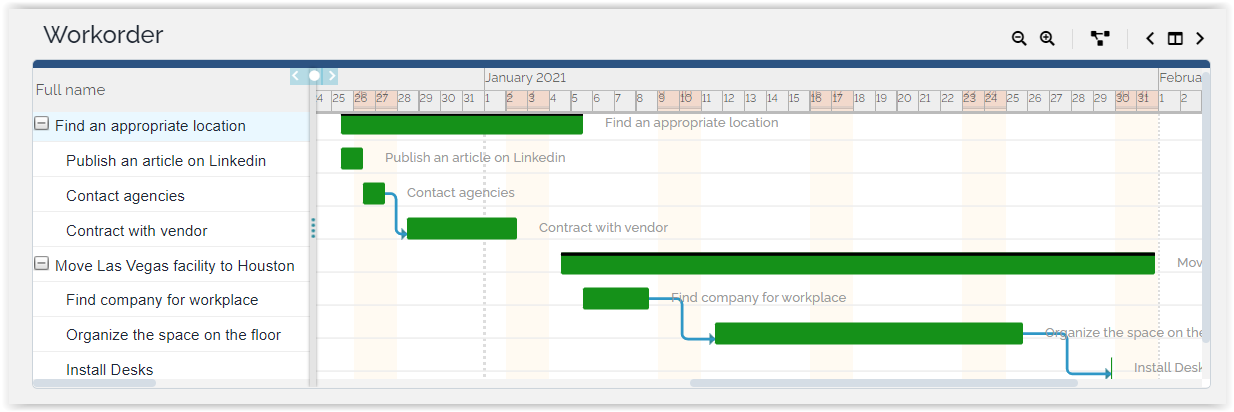Click the right splitter expand arrow

click(x=331, y=75)
